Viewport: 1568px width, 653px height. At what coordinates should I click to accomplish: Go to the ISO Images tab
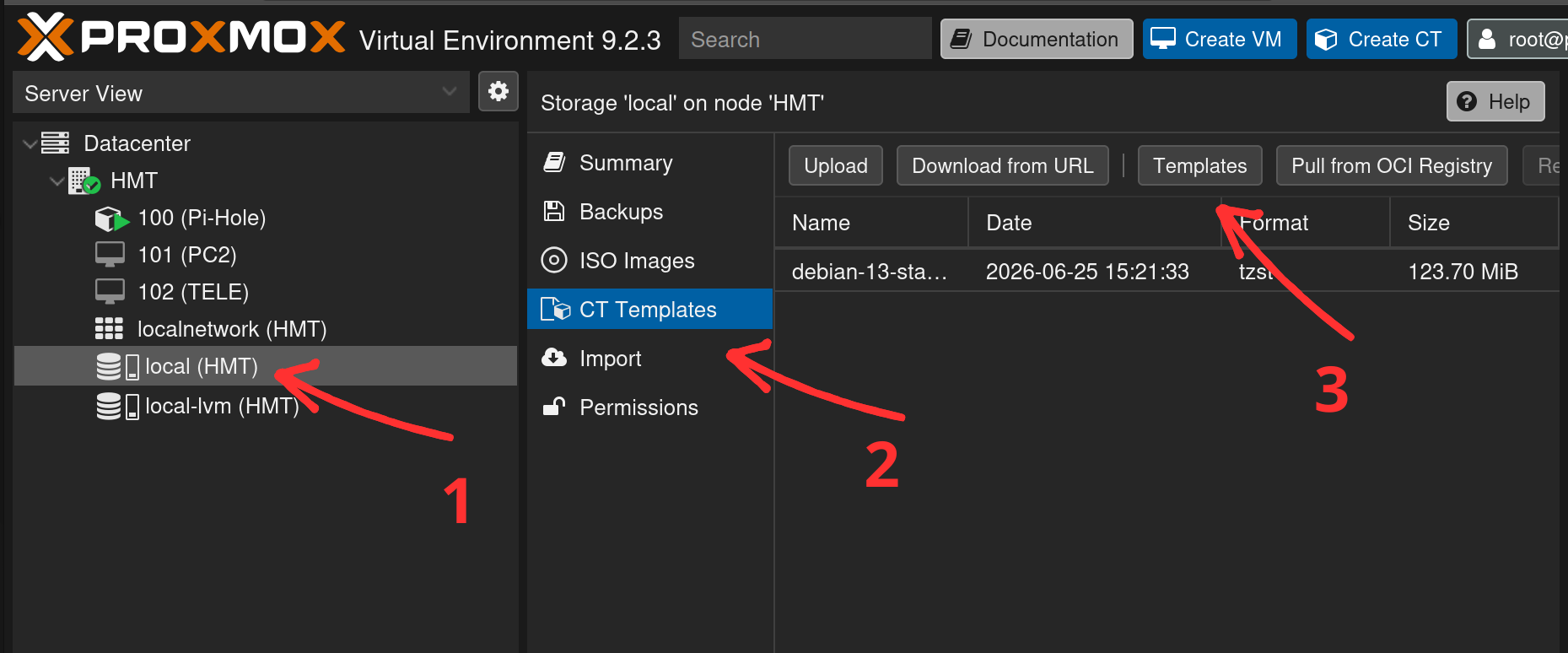(649, 260)
